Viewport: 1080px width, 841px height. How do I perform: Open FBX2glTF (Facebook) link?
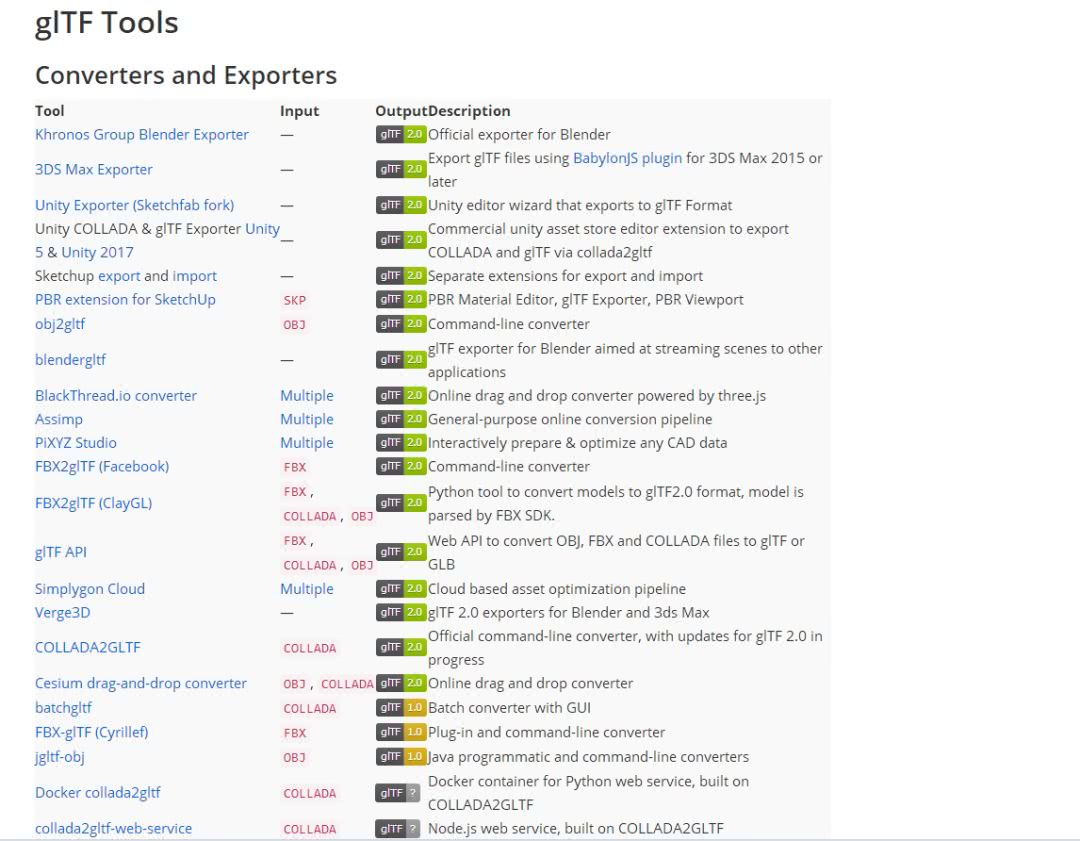[x=102, y=466]
